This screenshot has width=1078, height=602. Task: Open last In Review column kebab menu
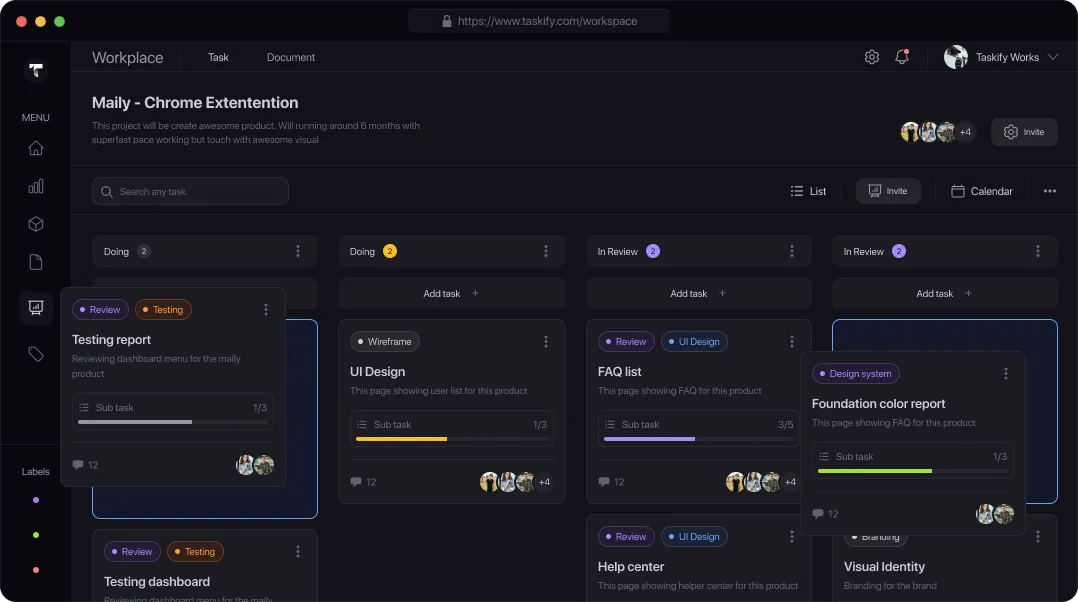pyautogui.click(x=1038, y=251)
